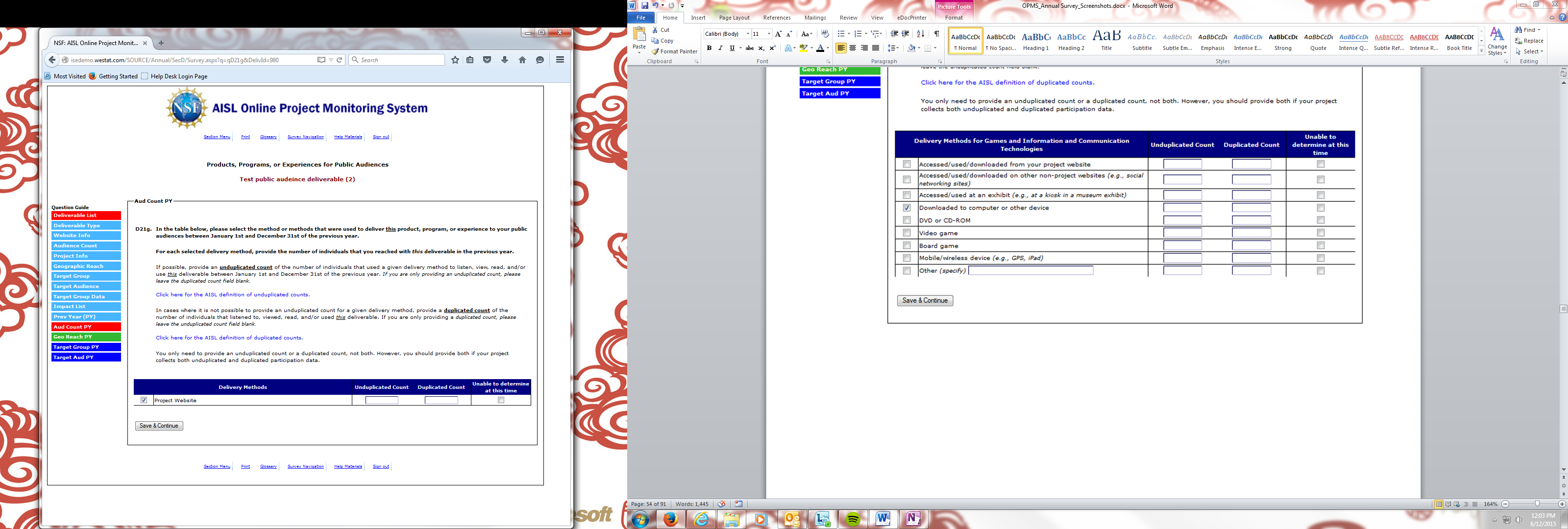Tick the Video game checkbox in Word
The image size is (1568, 529).
pyautogui.click(x=906, y=233)
